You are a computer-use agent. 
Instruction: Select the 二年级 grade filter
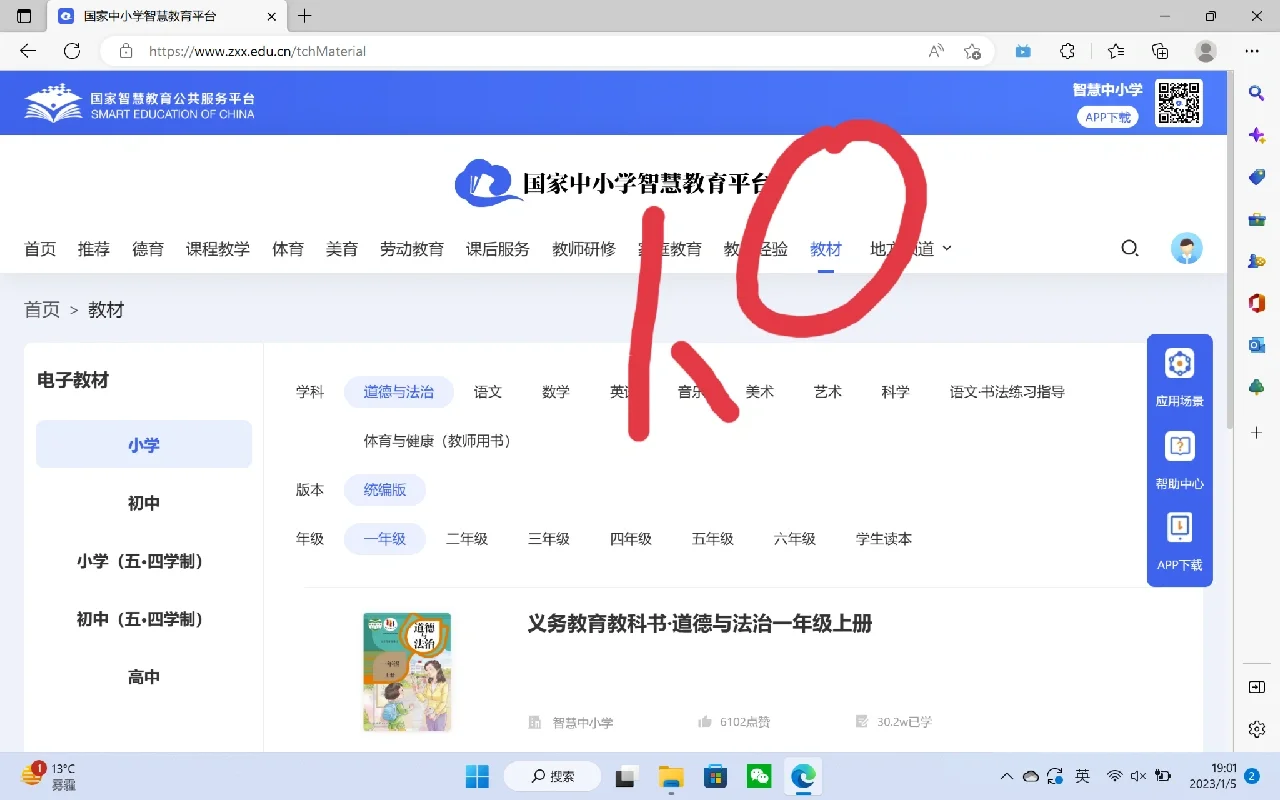pos(467,539)
